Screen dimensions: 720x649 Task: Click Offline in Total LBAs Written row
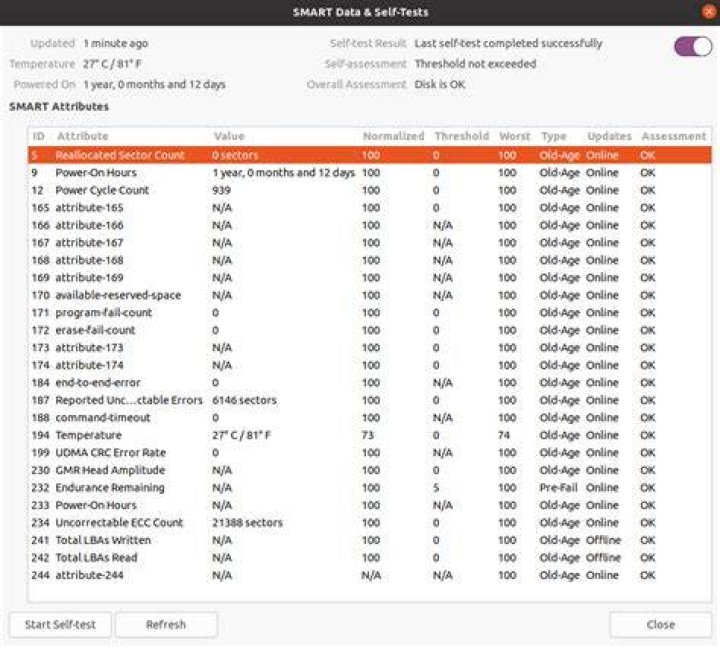point(603,540)
